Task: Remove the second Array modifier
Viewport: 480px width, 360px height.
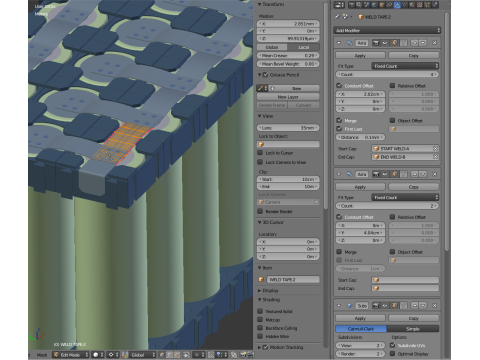Action: pos(434,174)
